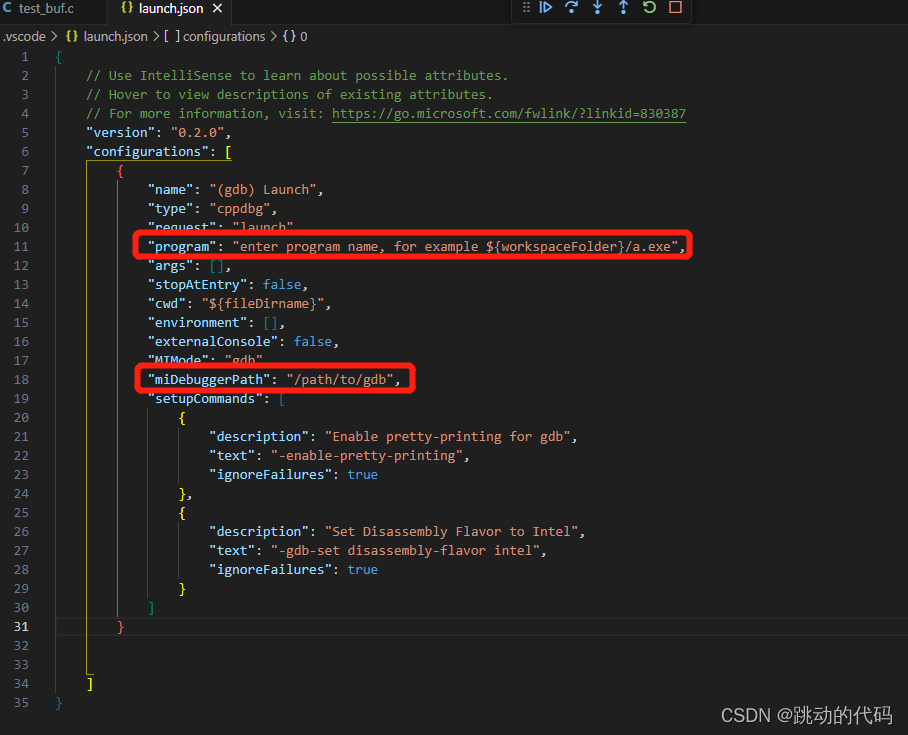Click "-gdb-set disassembly-flavor intel" text value
Viewport: 908px width, 735px height.
405,551
